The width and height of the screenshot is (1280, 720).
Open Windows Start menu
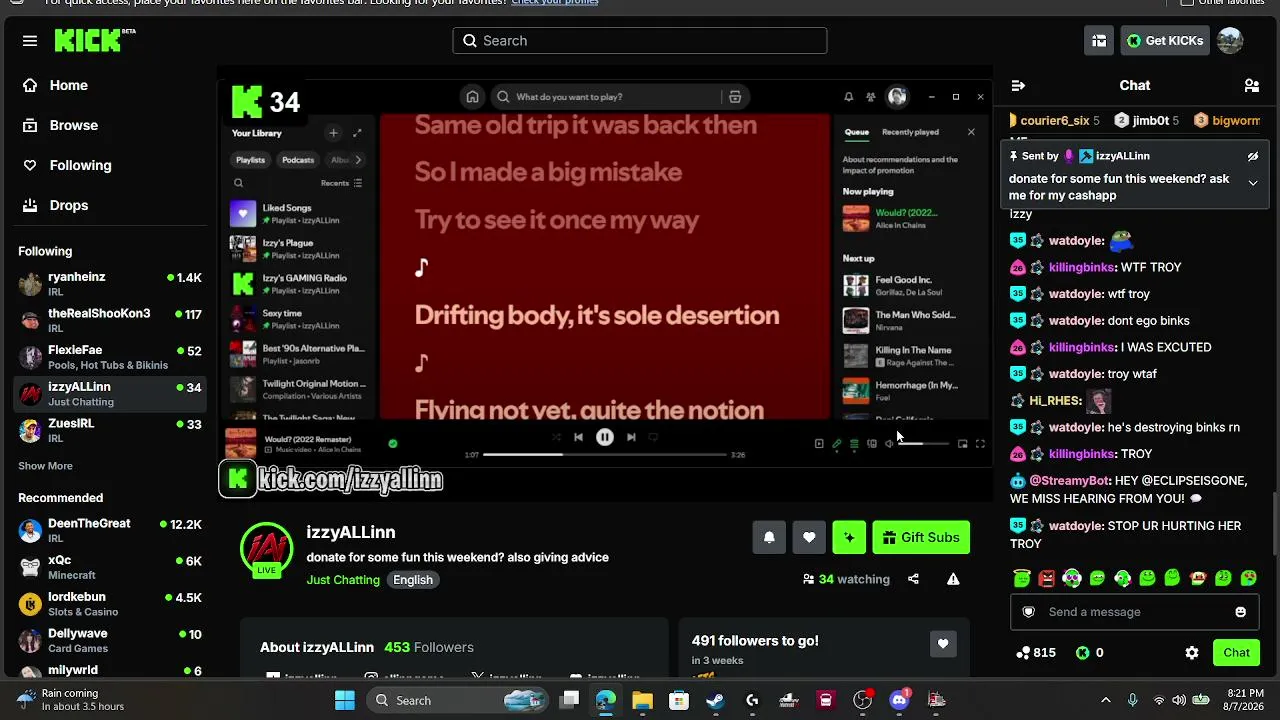point(345,700)
